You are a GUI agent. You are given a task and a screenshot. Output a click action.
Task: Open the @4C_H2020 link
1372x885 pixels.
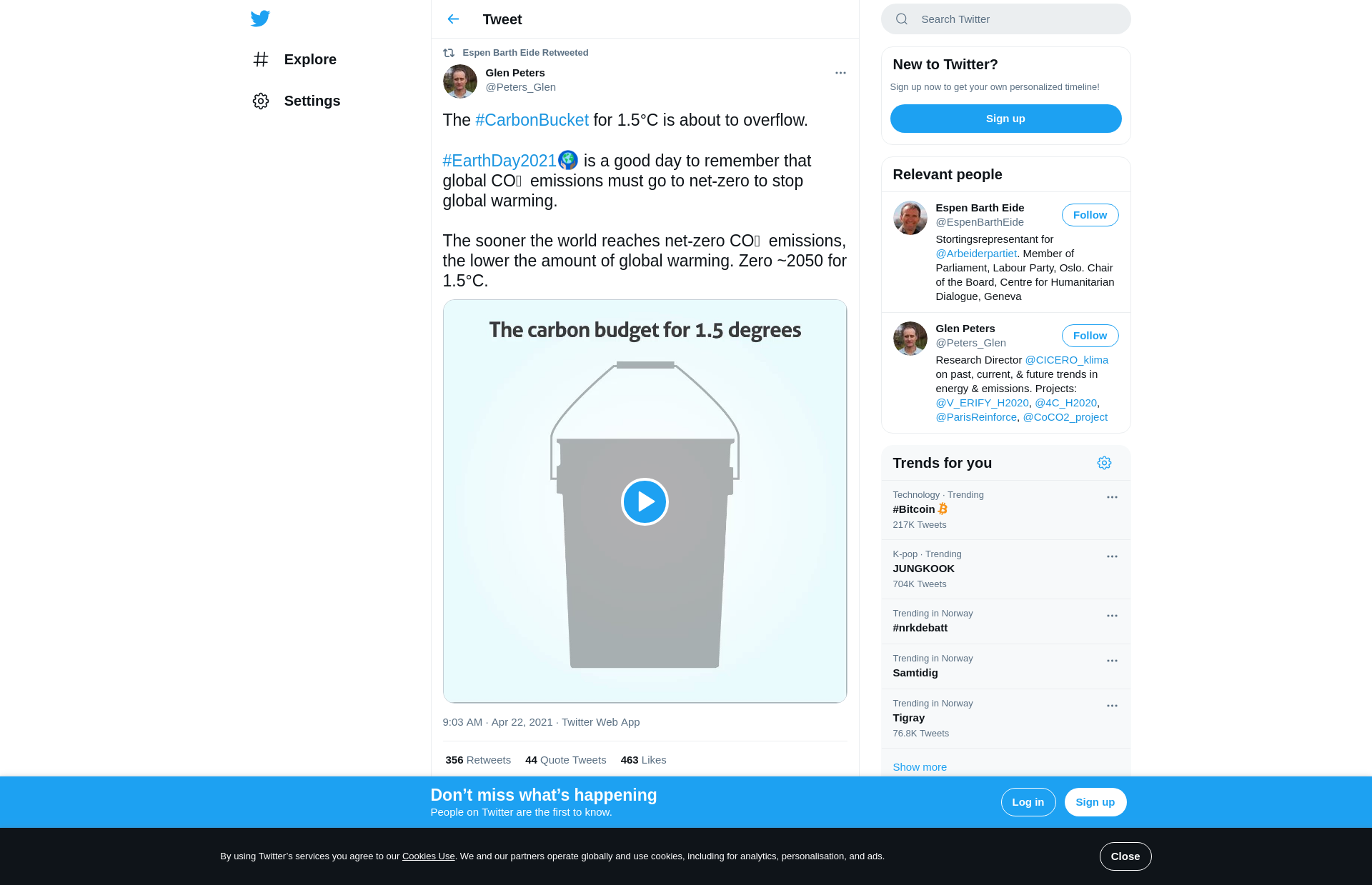tap(1065, 403)
